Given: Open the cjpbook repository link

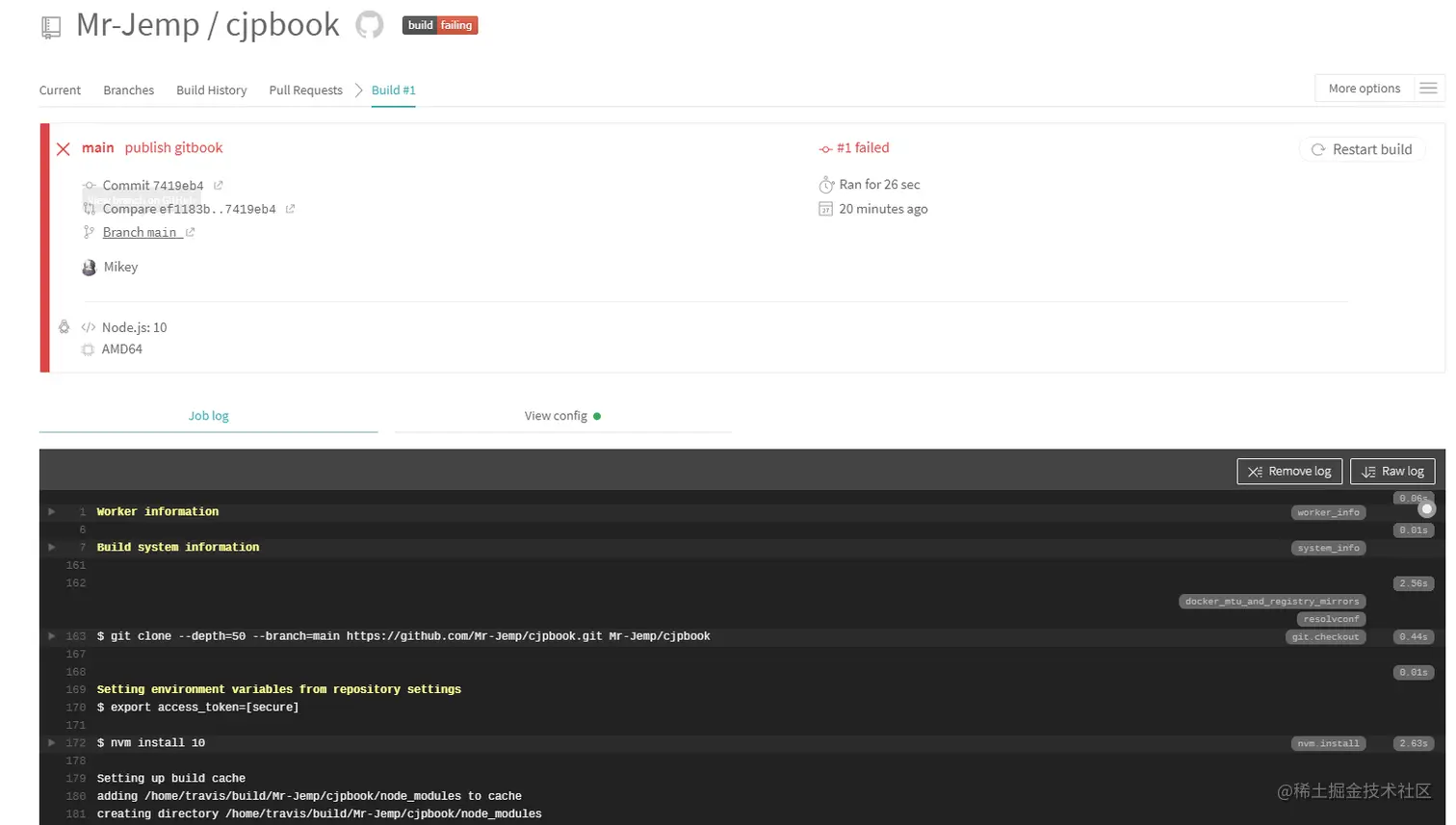Looking at the screenshot, I should point(282,25).
